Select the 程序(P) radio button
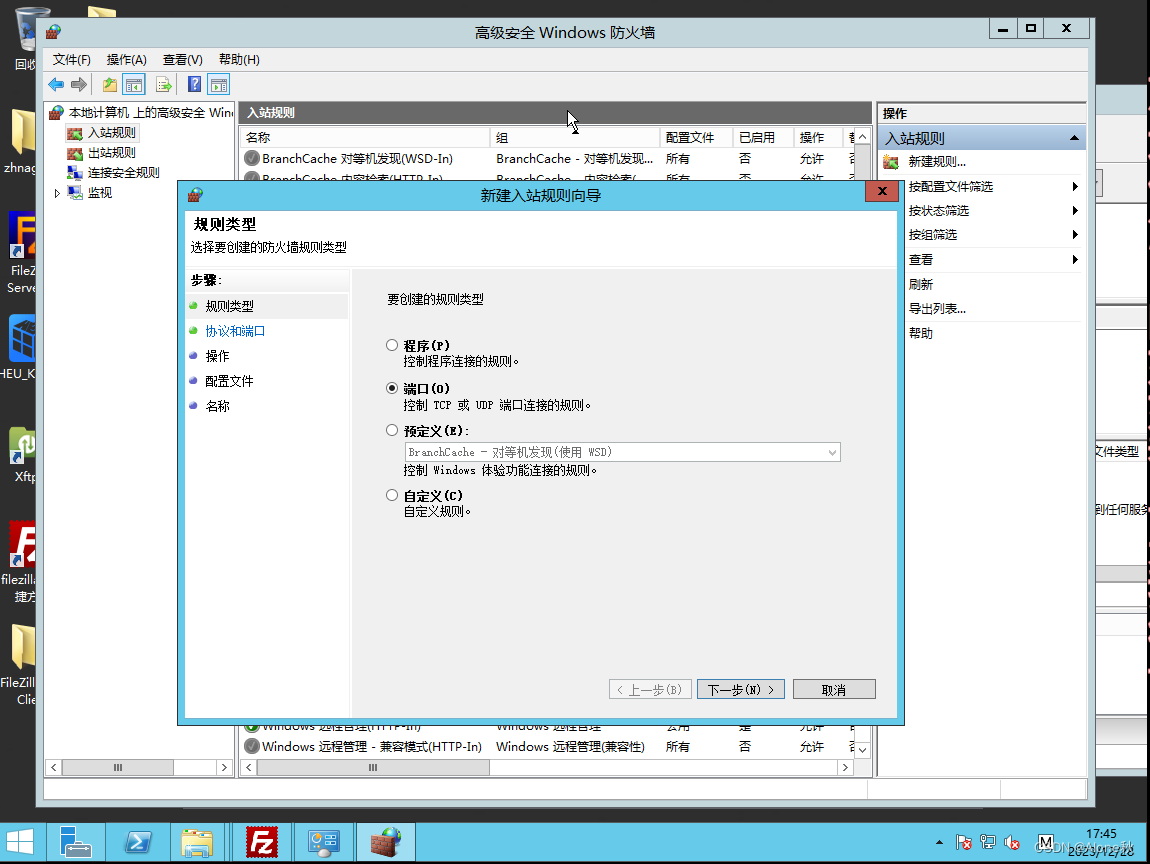 [392, 345]
